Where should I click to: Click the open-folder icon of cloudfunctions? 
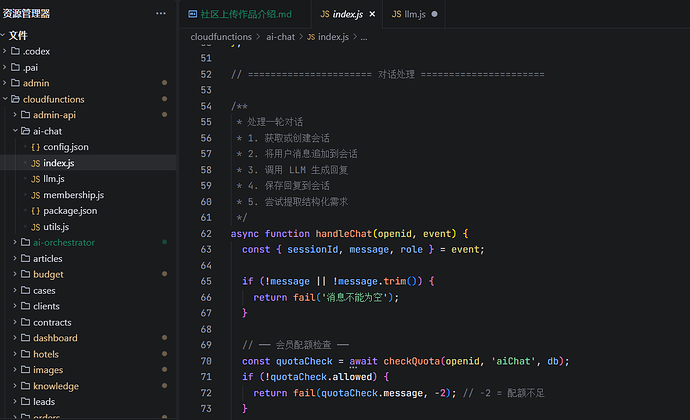(x=15, y=99)
